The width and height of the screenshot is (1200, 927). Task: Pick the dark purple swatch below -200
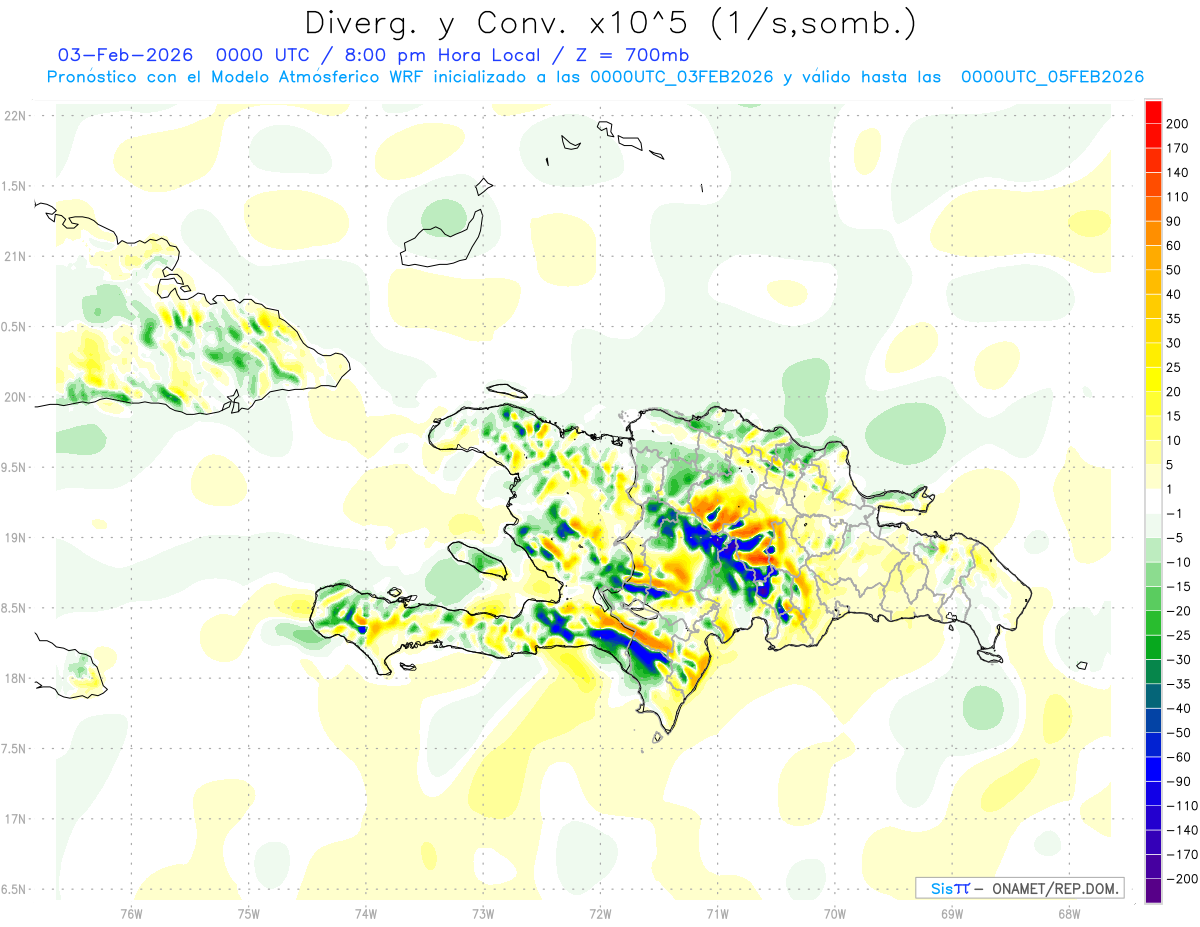click(x=1153, y=890)
